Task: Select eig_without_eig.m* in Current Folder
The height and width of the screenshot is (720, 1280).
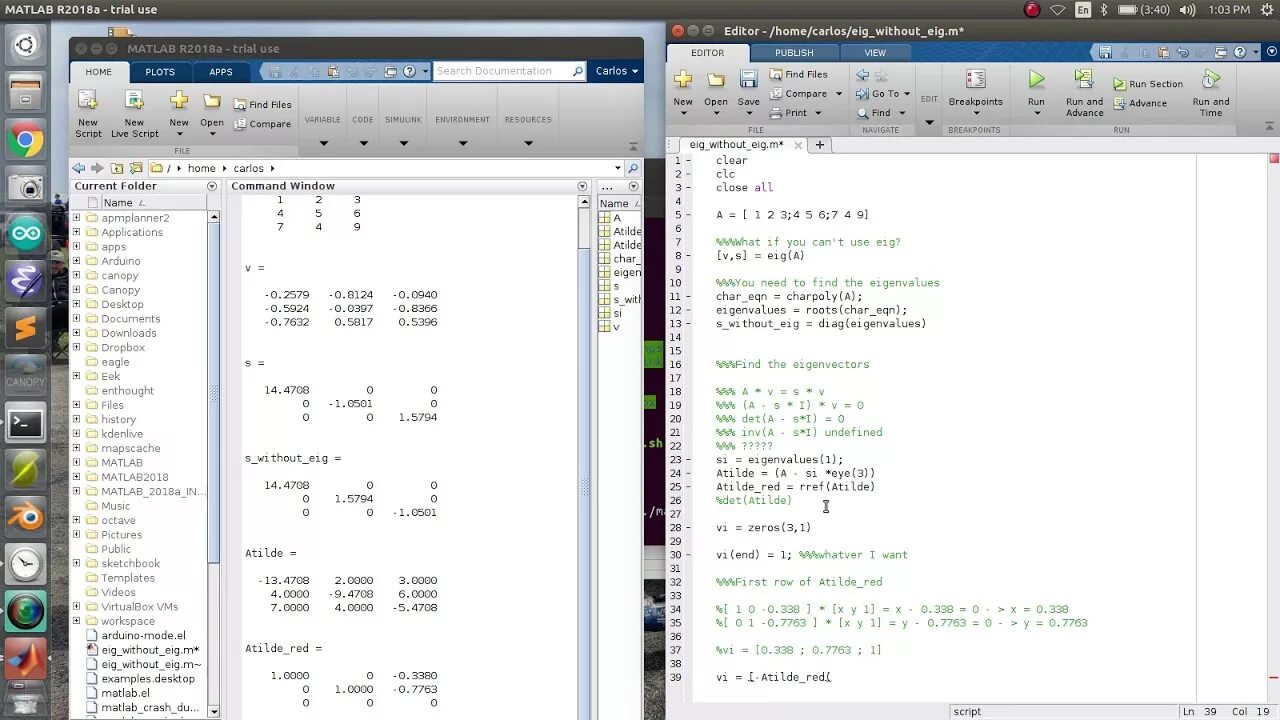Action: click(150, 650)
